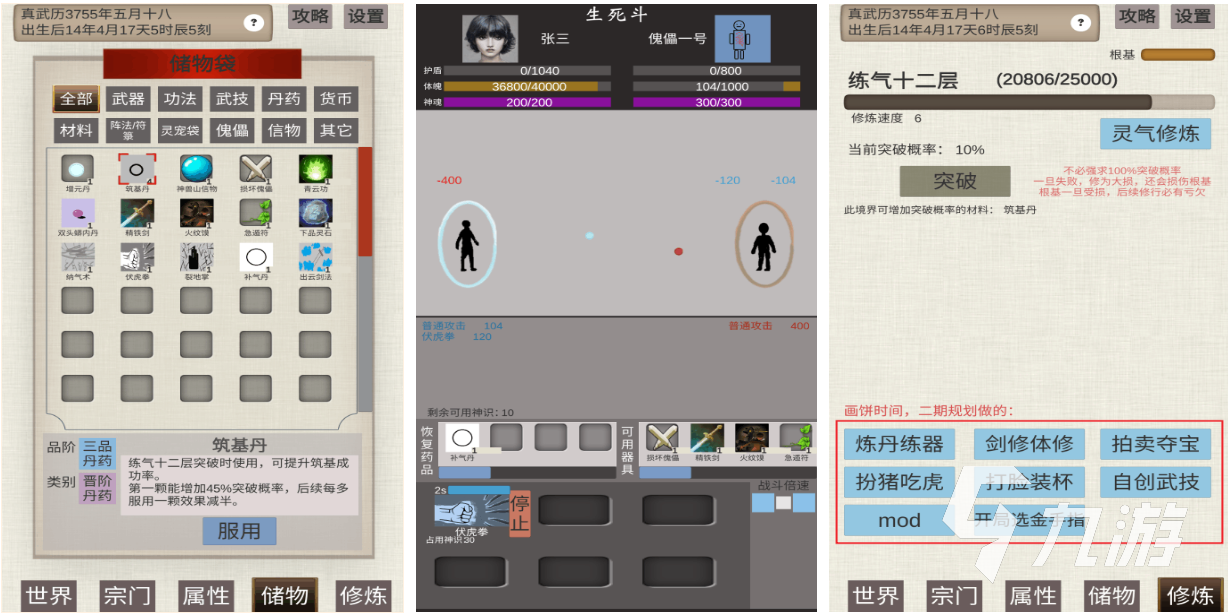This screenshot has width=1228, height=614.
Task: Click the storage bag red scrollbar
Action: click(365, 200)
